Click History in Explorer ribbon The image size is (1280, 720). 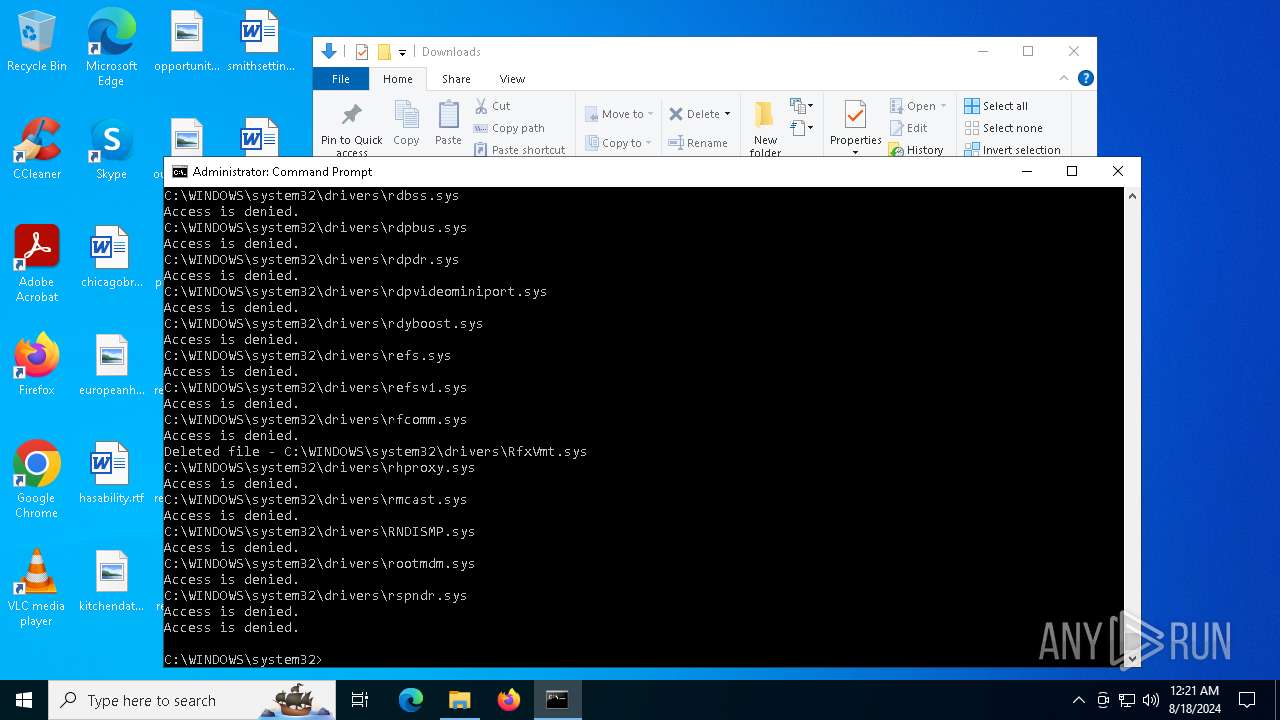tap(916, 150)
